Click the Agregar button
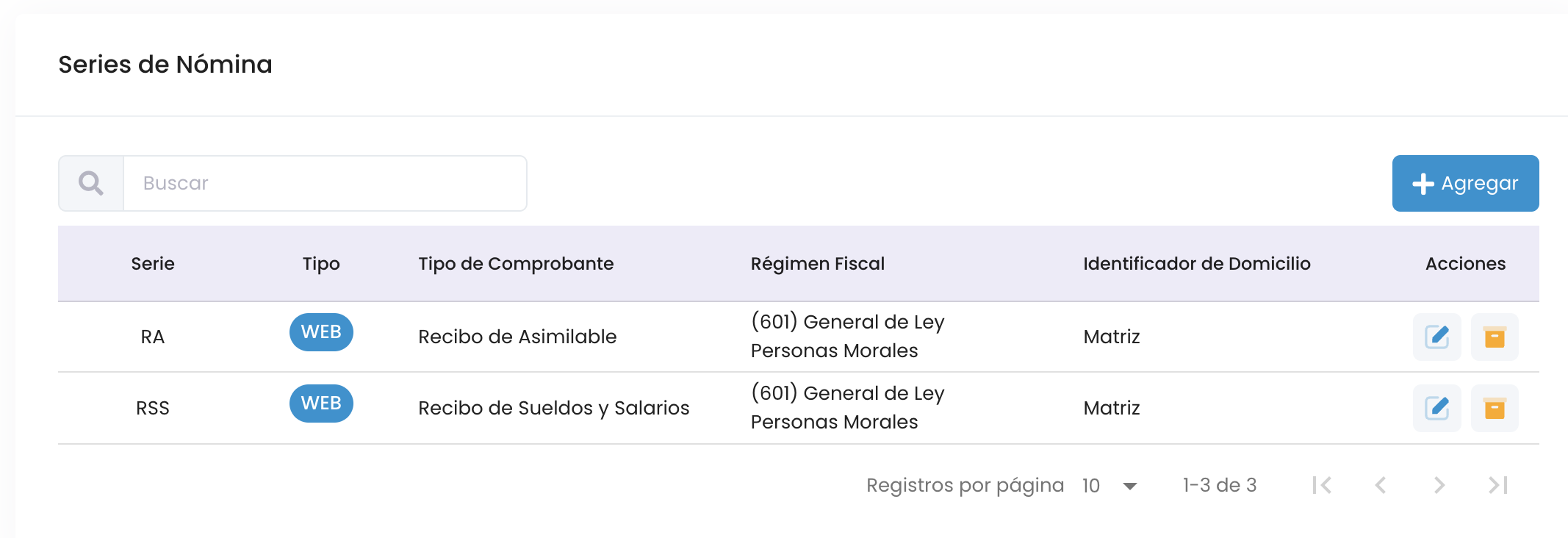Image resolution: width=1568 pixels, height=538 pixels. click(1465, 183)
